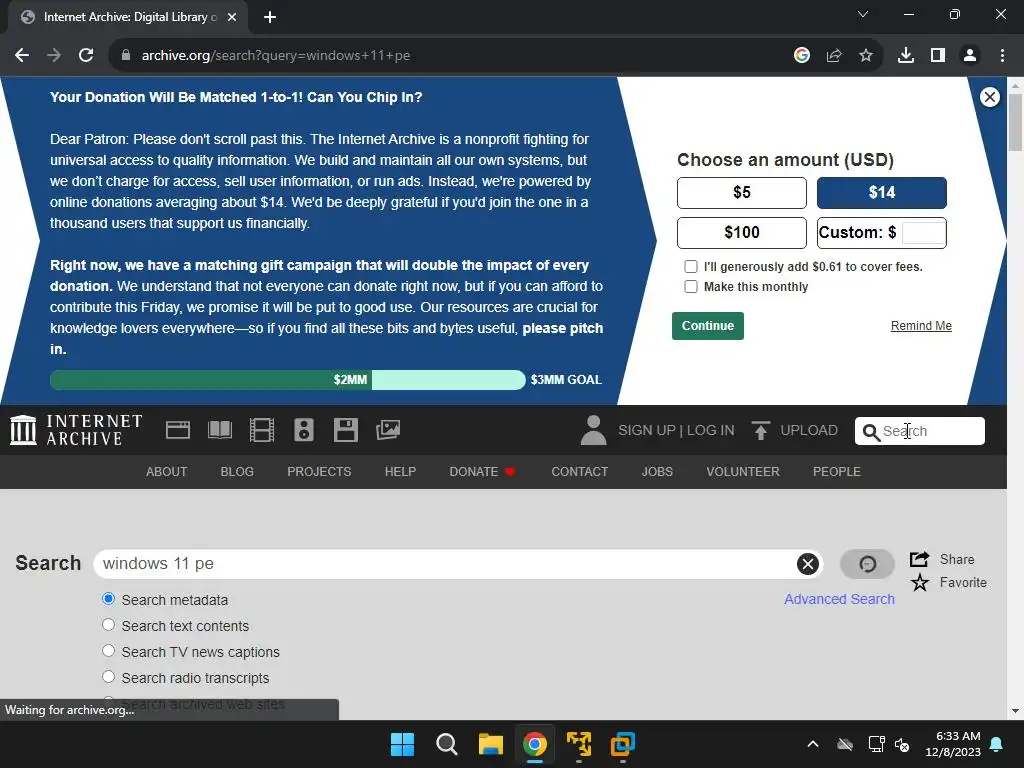Image resolution: width=1024 pixels, height=768 pixels.
Task: Toggle the Chrome side panel icon
Action: (x=938, y=56)
